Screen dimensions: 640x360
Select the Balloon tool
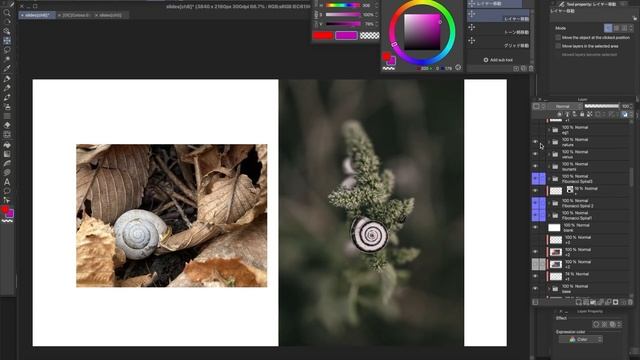(x=7, y=191)
